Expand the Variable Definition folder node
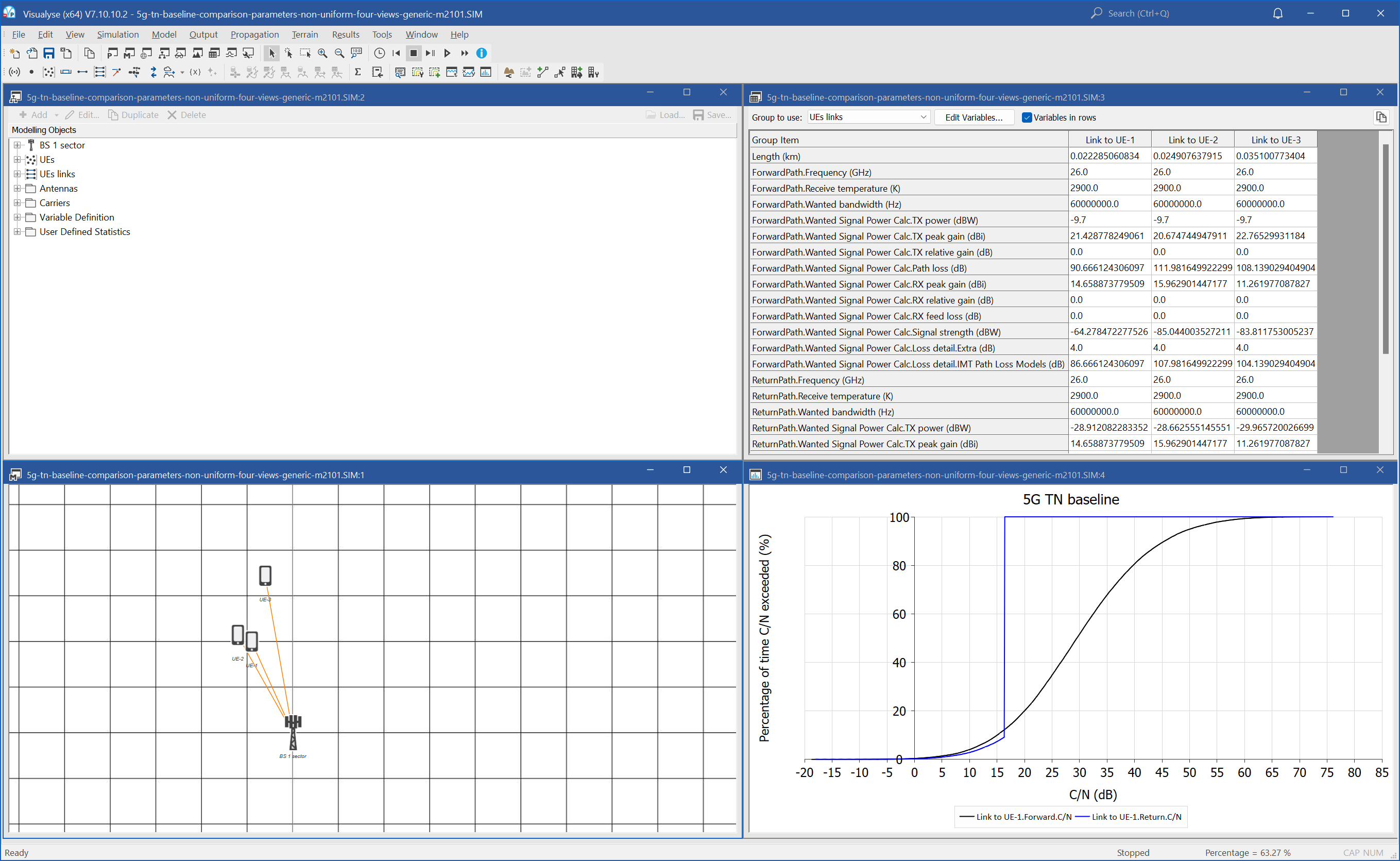Viewport: 1400px width, 861px height. pos(18,217)
